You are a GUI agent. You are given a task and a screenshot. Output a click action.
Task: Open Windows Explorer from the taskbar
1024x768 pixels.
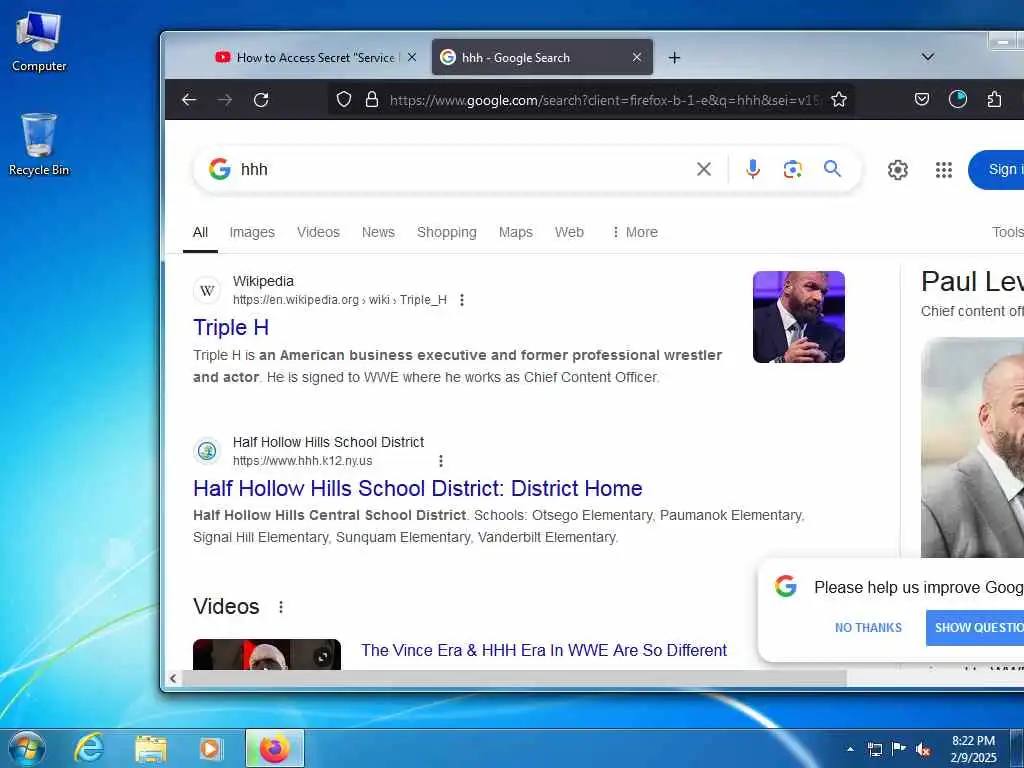(151, 749)
